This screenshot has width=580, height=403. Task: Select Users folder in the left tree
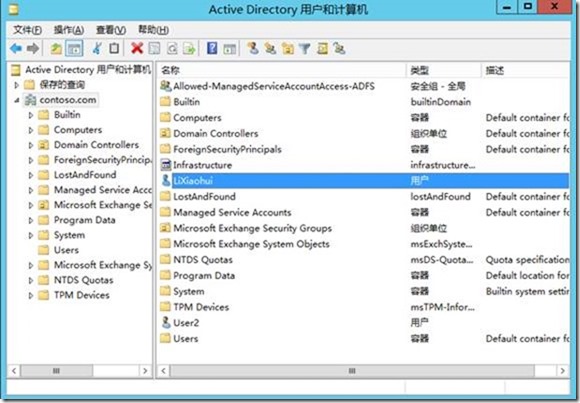pos(66,250)
